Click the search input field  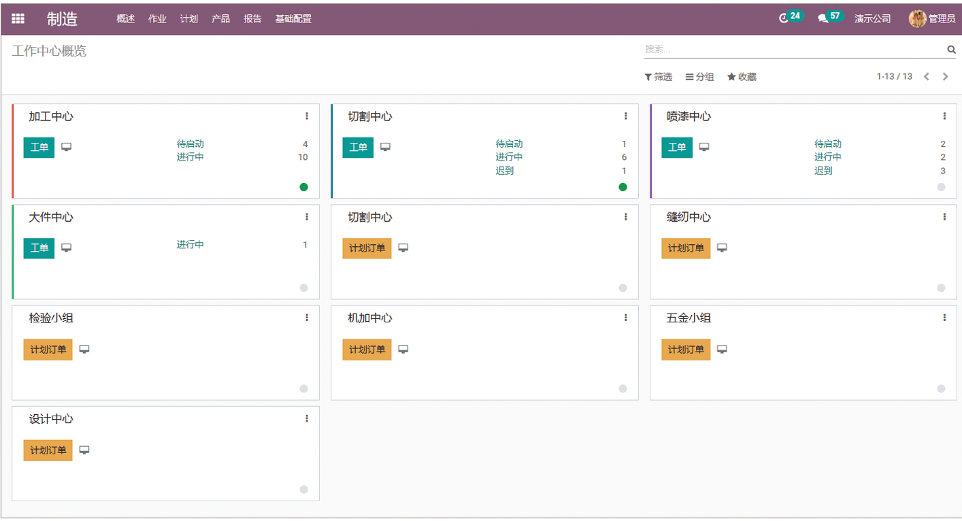pyautogui.click(x=792, y=49)
